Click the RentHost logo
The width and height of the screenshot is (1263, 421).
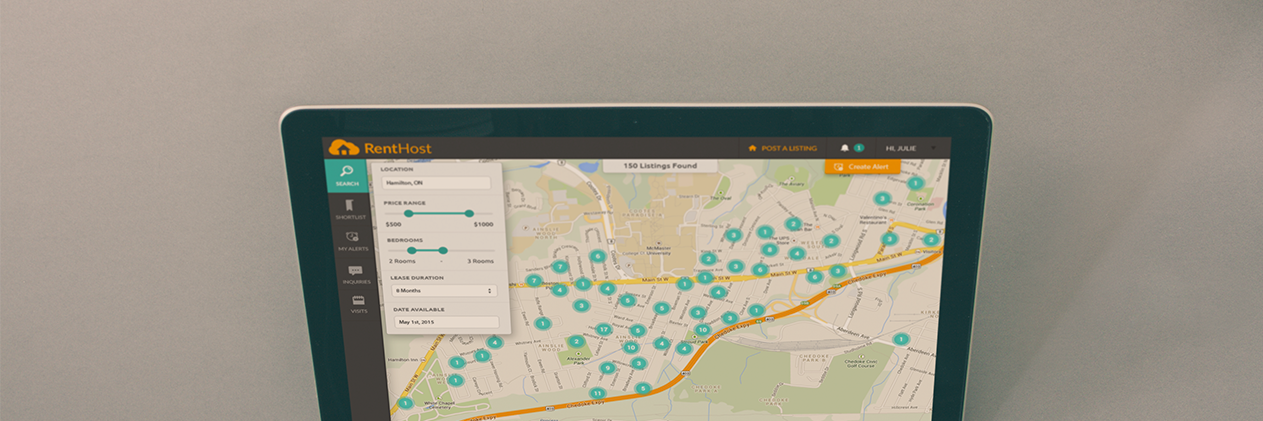380,148
